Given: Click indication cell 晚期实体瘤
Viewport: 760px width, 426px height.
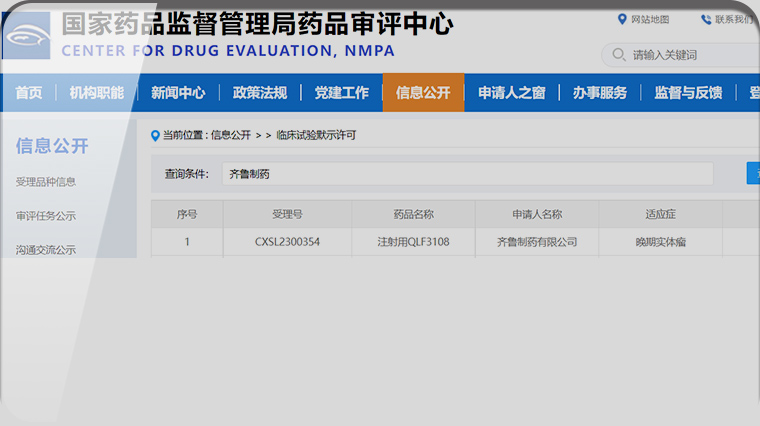Looking at the screenshot, I should click(x=661, y=242).
